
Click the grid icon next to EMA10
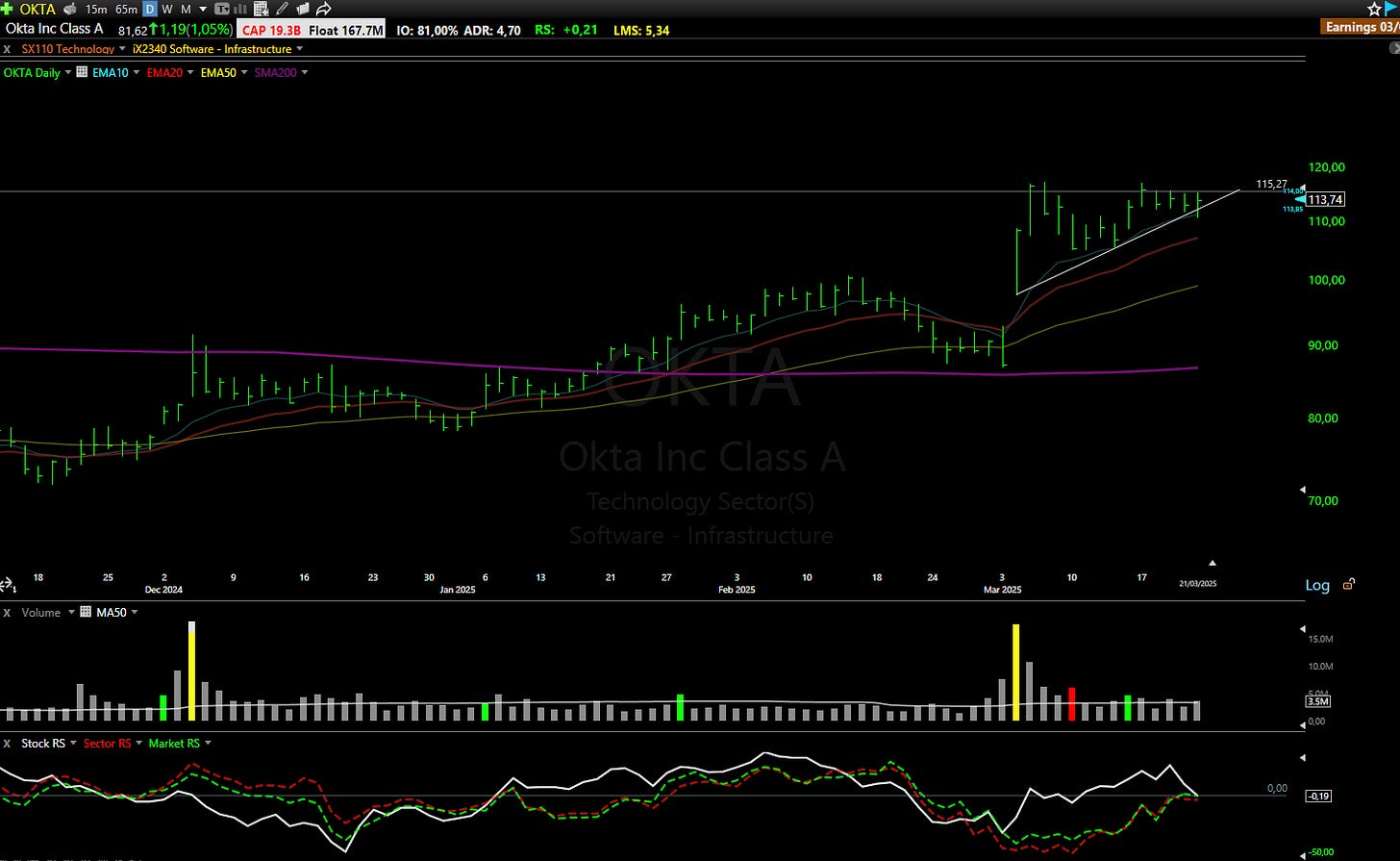coord(82,72)
